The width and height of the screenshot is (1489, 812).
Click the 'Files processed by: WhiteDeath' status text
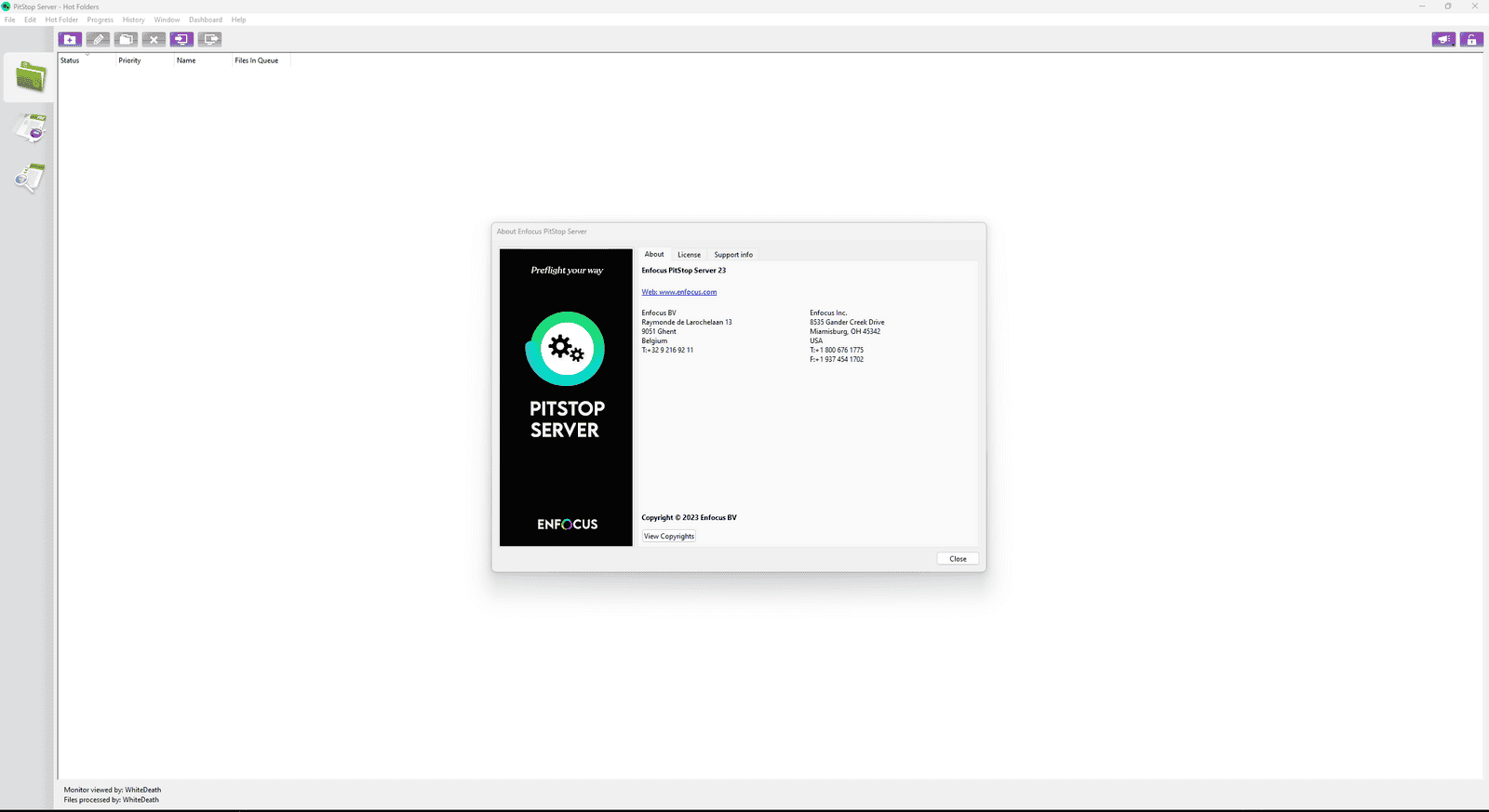[x=112, y=800]
